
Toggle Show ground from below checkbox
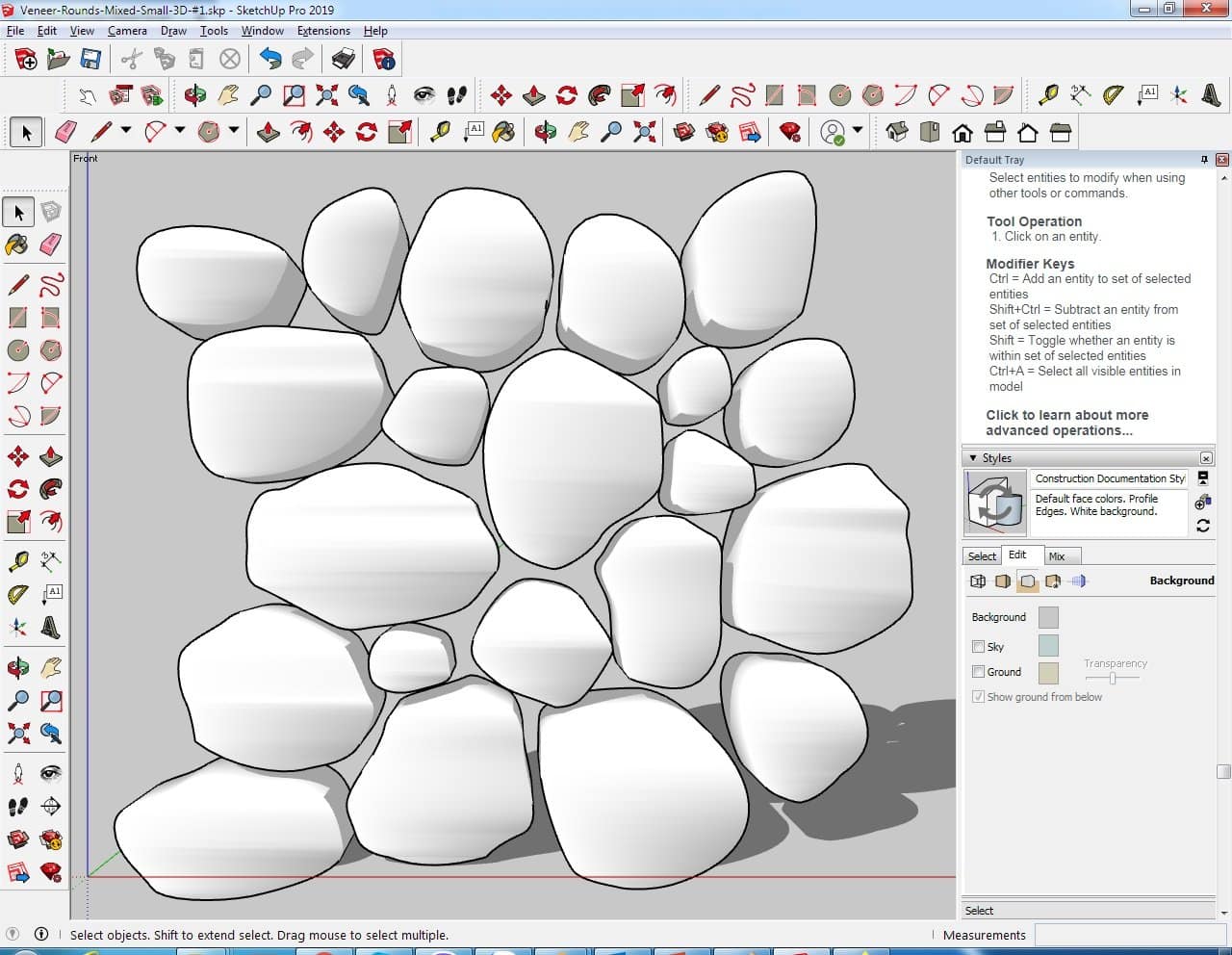[x=978, y=697]
